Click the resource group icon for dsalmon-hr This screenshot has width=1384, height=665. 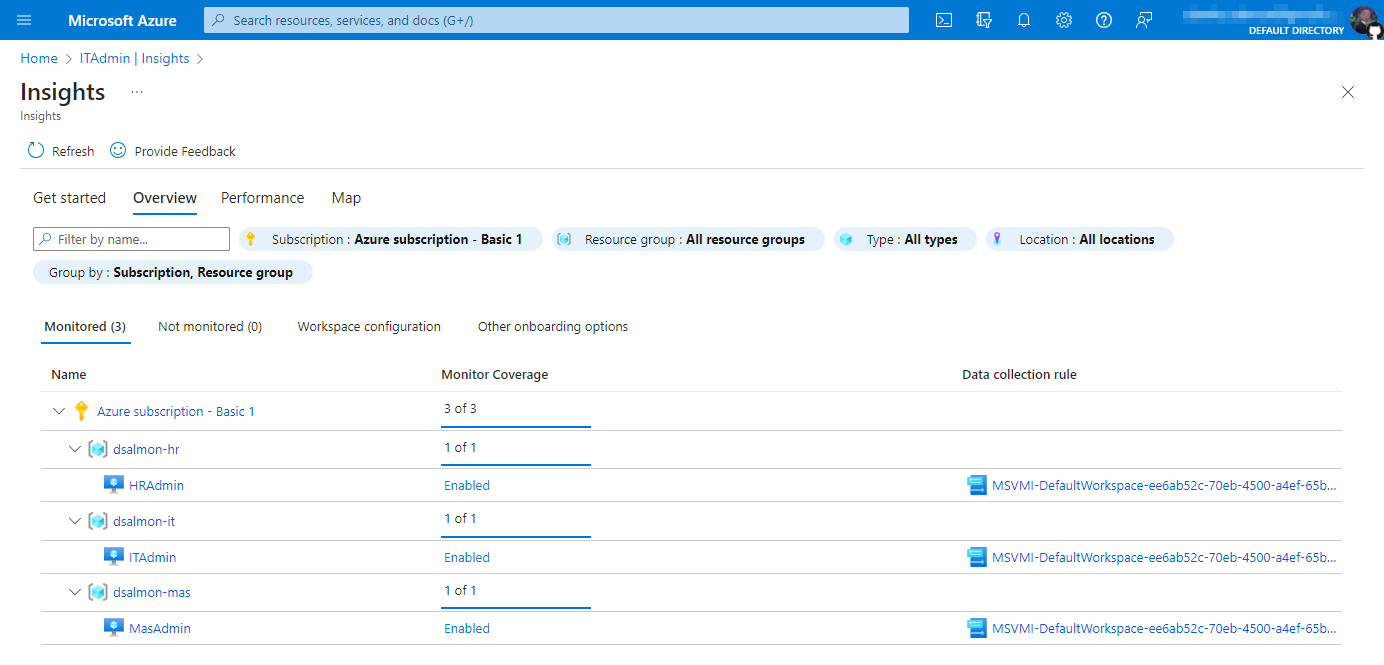[x=98, y=449]
